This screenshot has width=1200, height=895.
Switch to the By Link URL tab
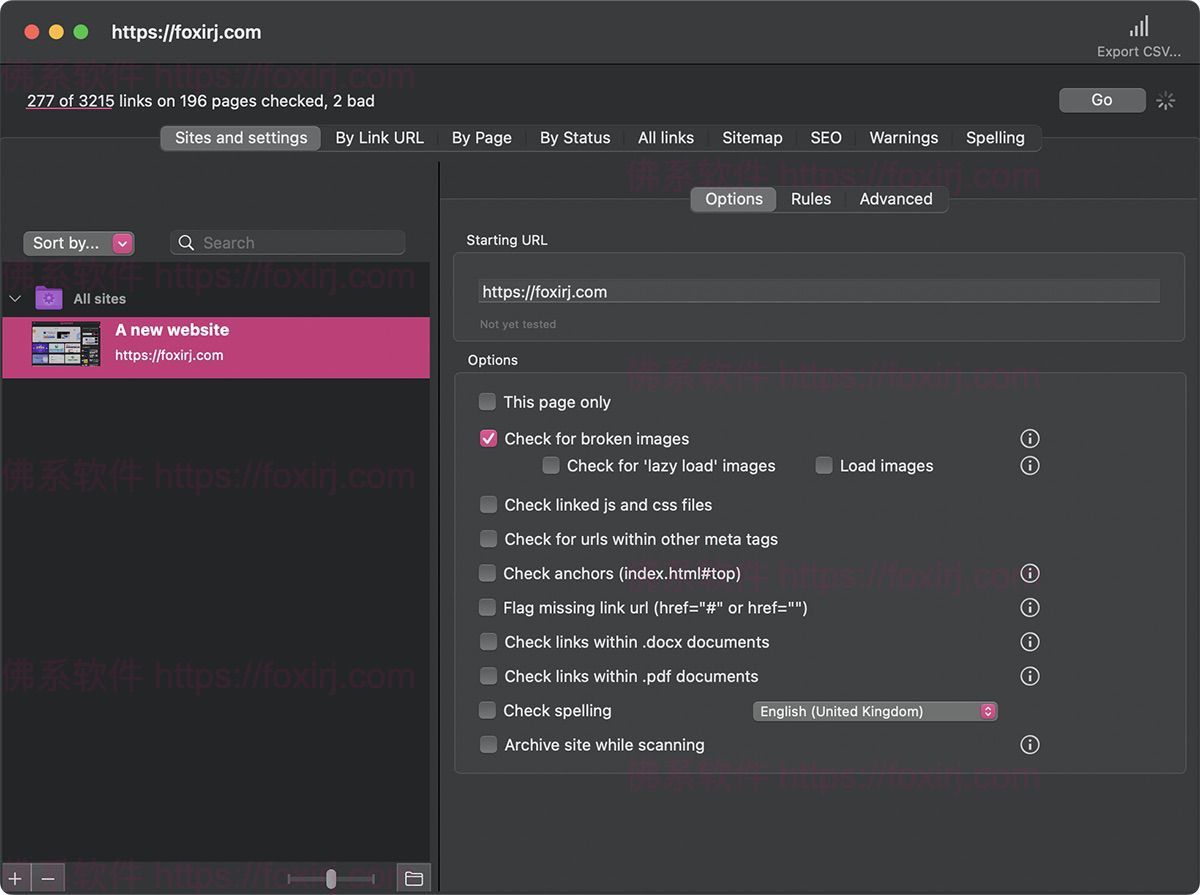click(x=379, y=138)
